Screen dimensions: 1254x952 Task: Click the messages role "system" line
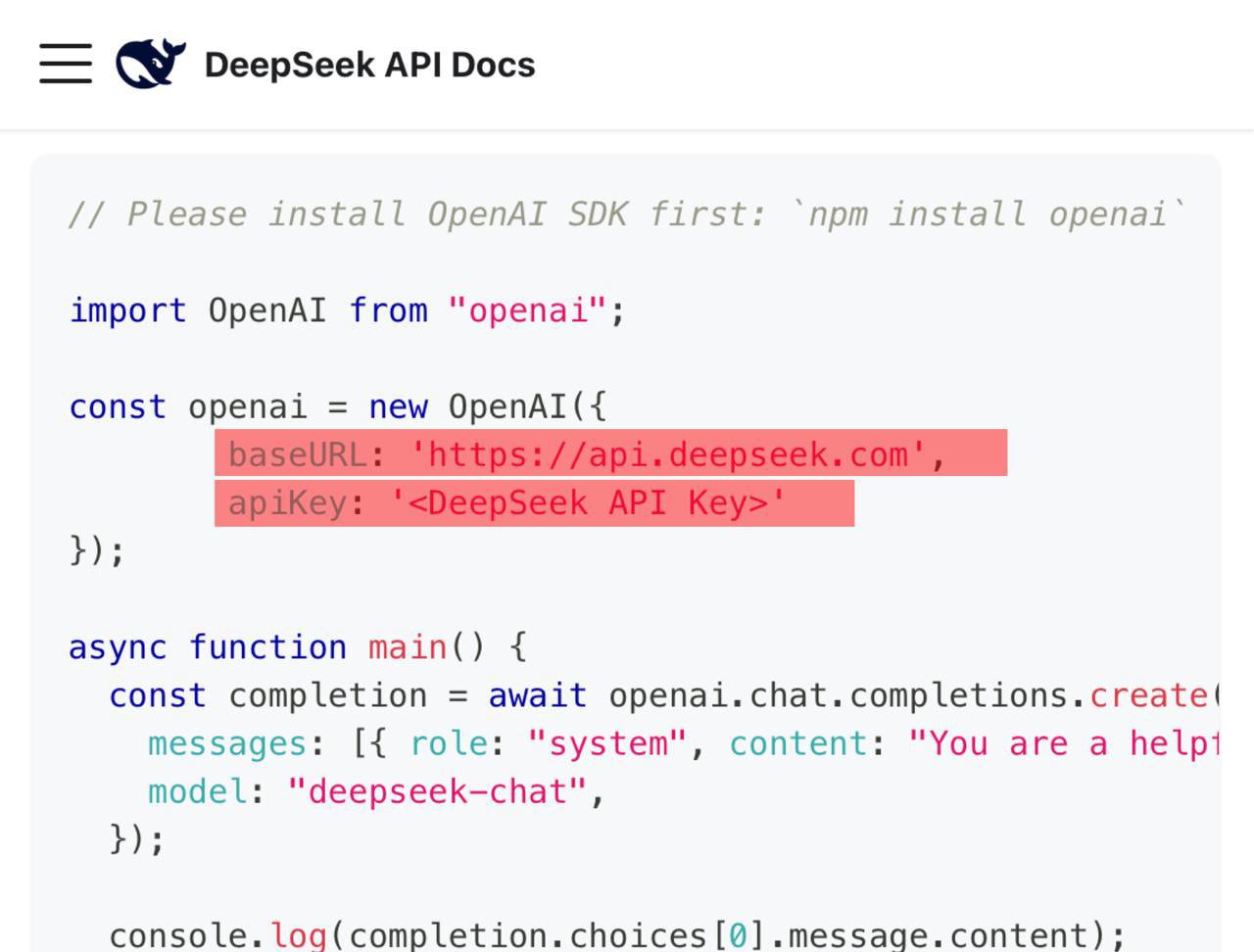pos(684,743)
